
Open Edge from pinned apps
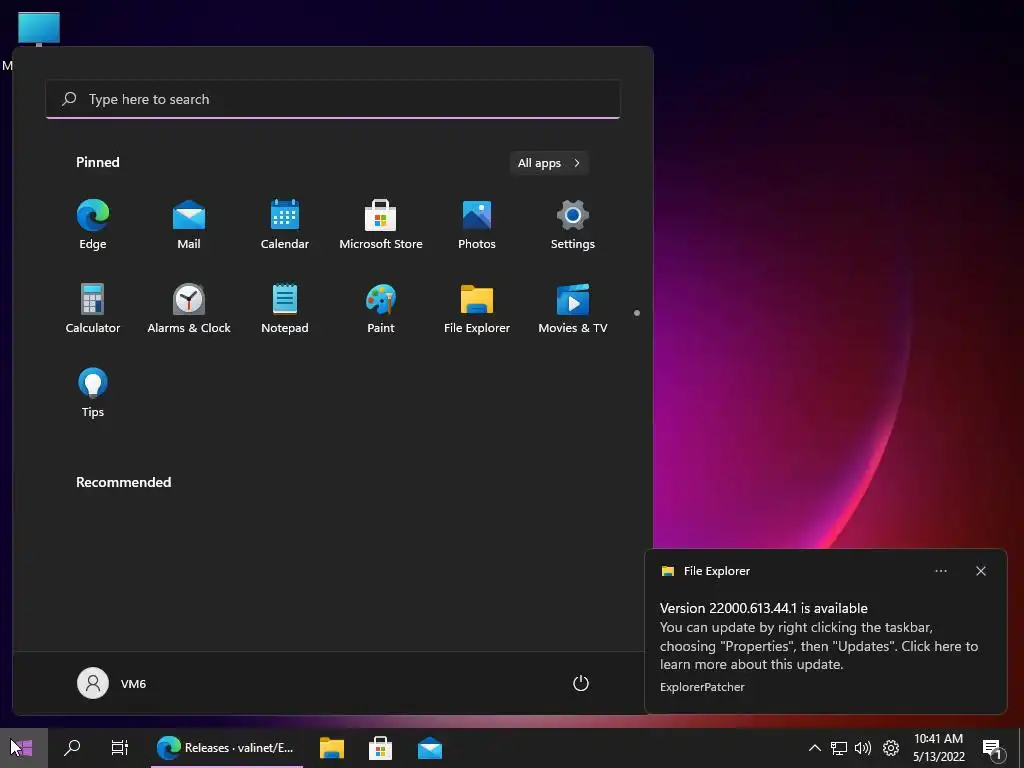click(93, 225)
